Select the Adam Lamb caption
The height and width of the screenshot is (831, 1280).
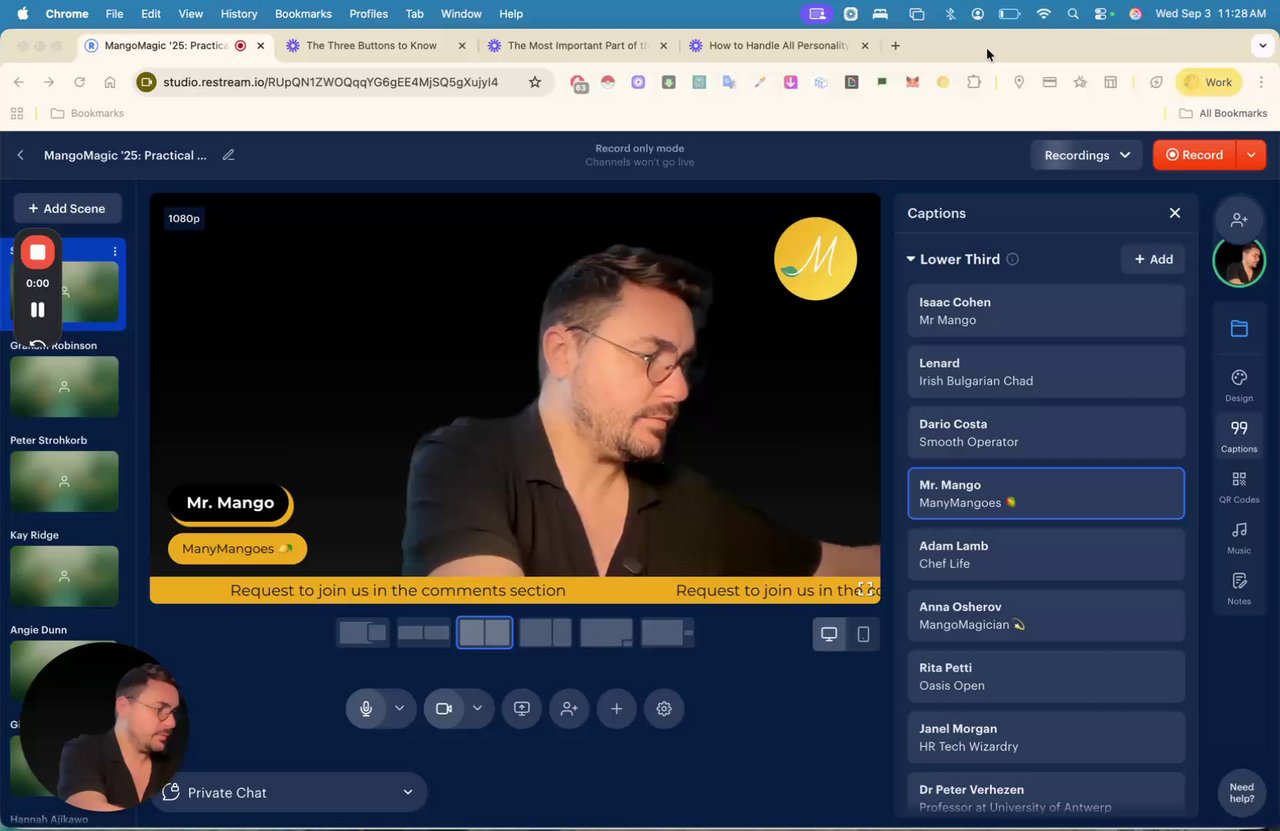coord(1046,555)
